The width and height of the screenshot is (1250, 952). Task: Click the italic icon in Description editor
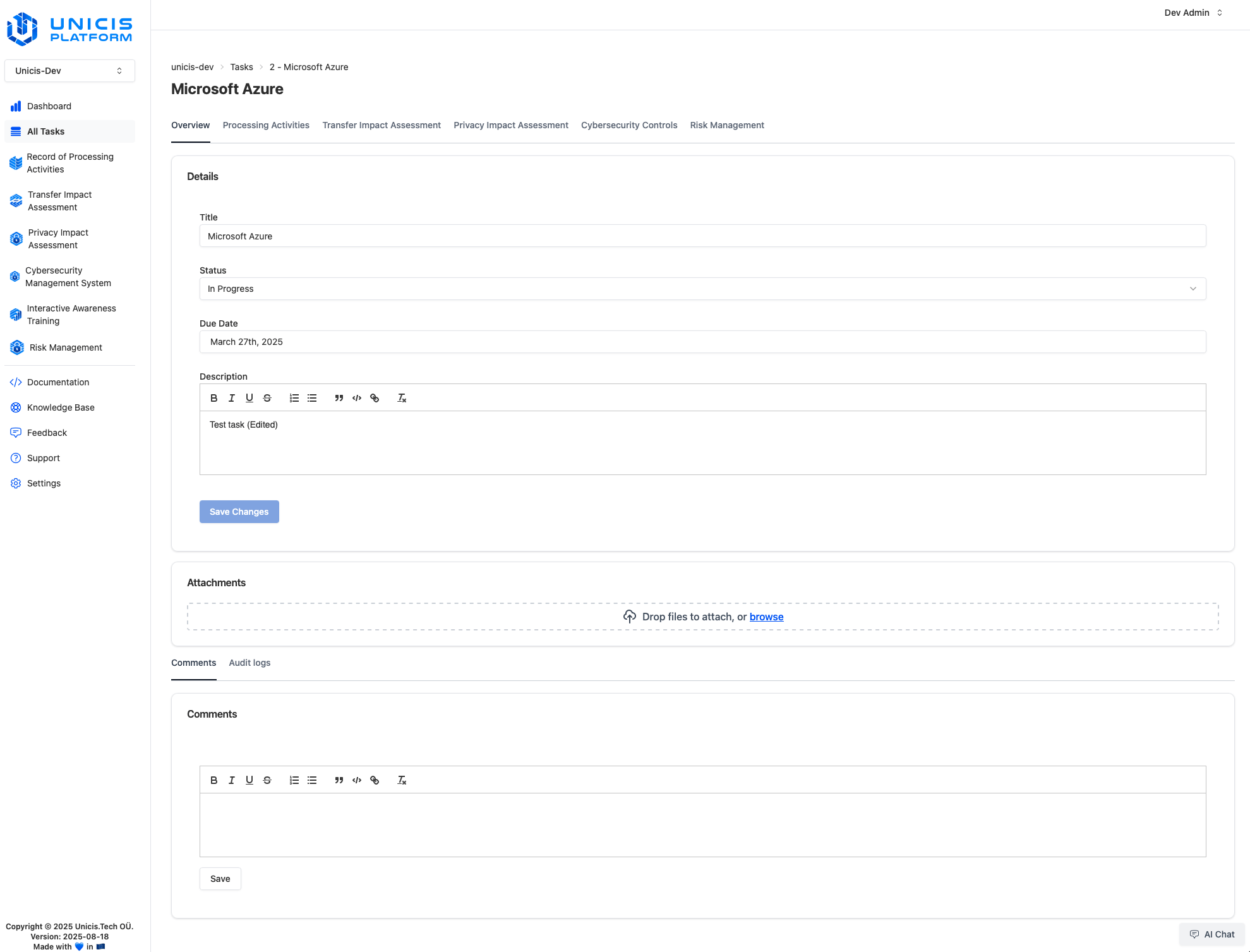pyautogui.click(x=232, y=398)
